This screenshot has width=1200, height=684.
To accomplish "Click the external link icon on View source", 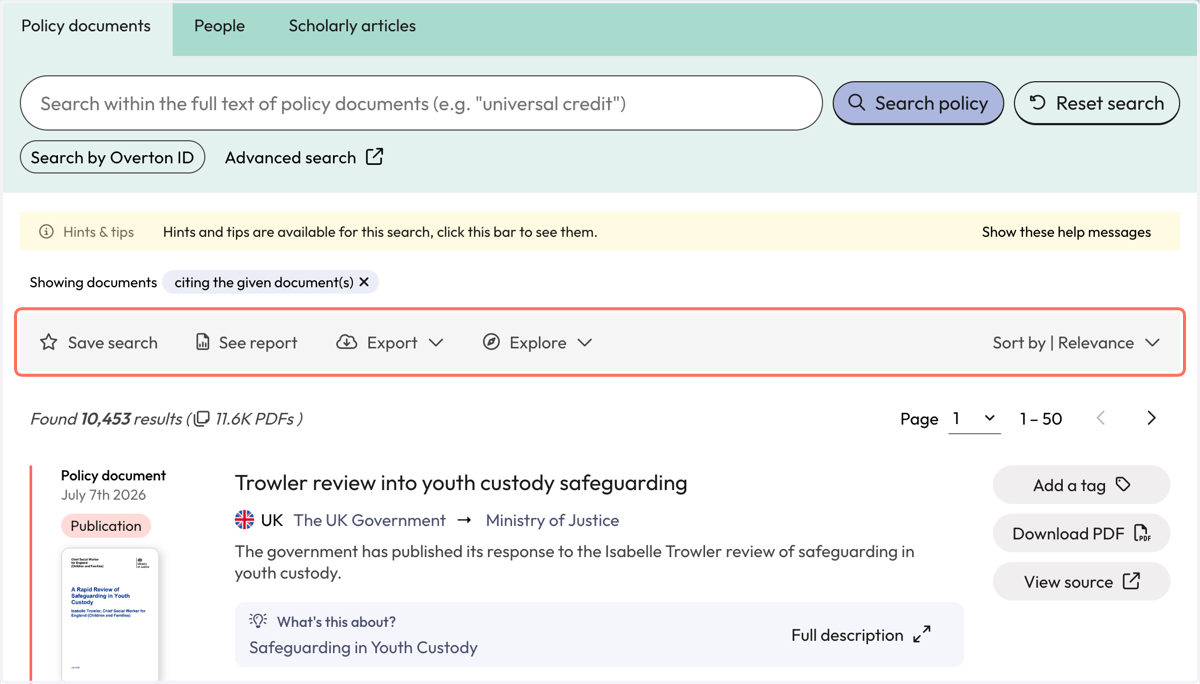I will (x=1131, y=581).
